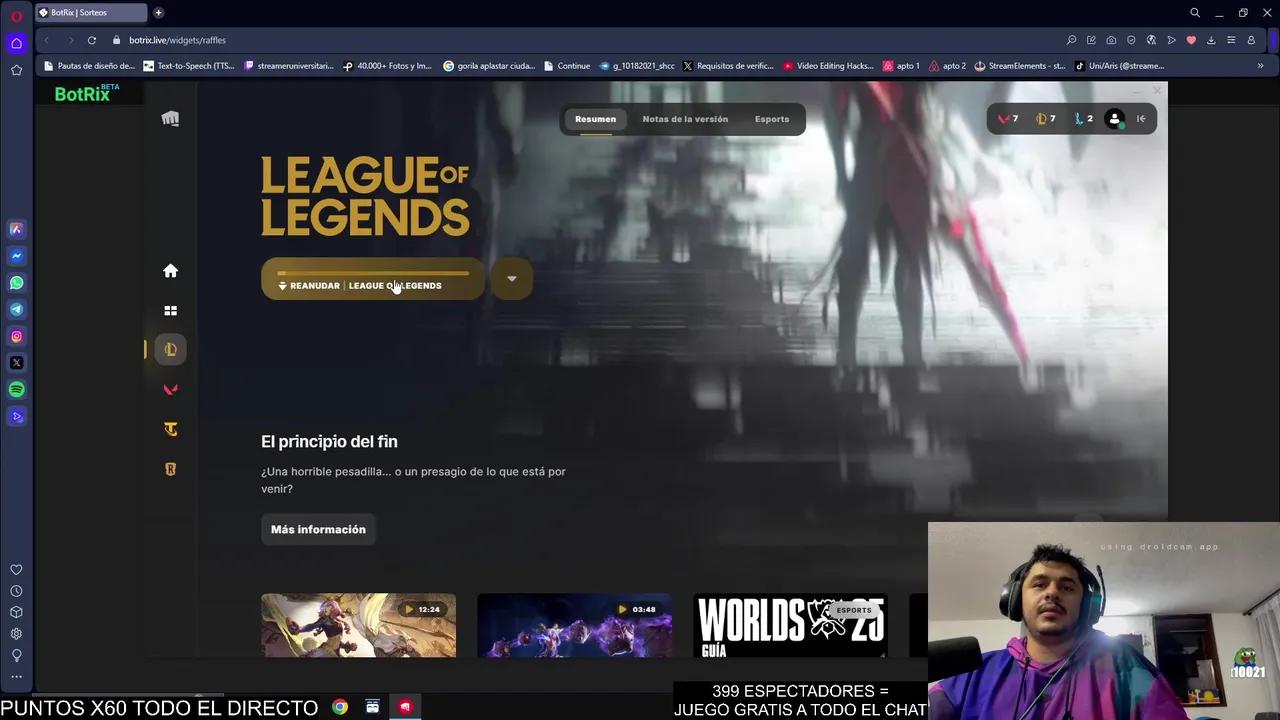Open Opera downloads icon

tap(1211, 40)
